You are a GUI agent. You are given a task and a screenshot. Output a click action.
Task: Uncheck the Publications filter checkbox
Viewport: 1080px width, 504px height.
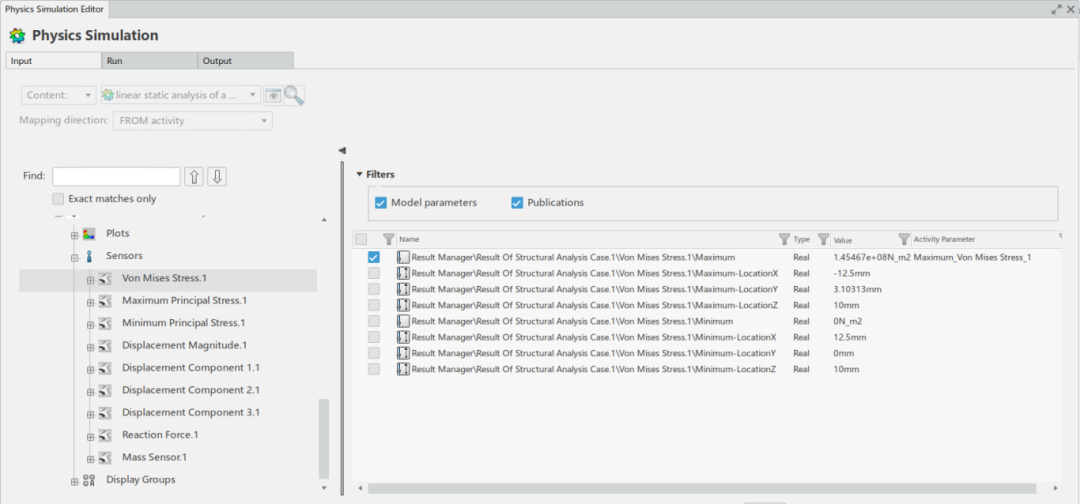tap(517, 203)
